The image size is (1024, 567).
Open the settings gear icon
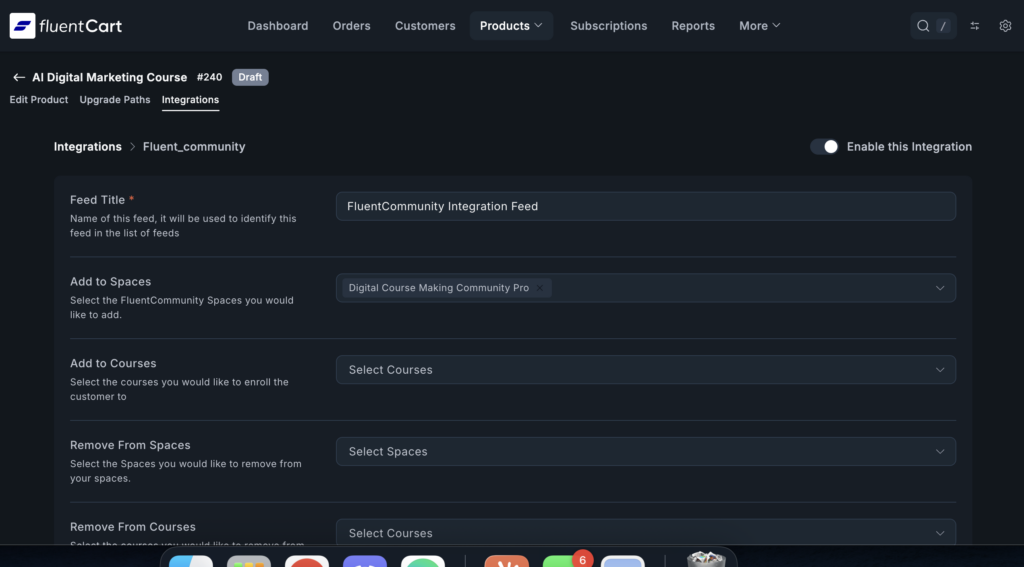(1005, 26)
